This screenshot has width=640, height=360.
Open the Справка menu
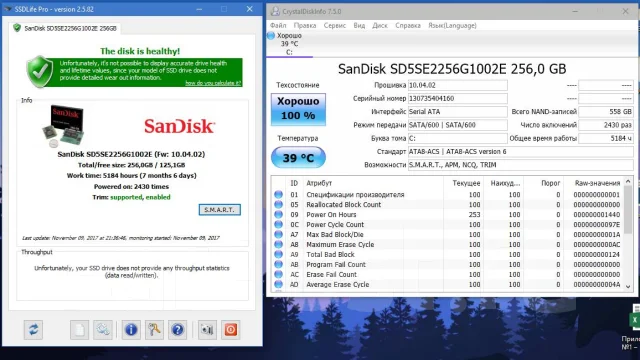[x=408, y=25]
